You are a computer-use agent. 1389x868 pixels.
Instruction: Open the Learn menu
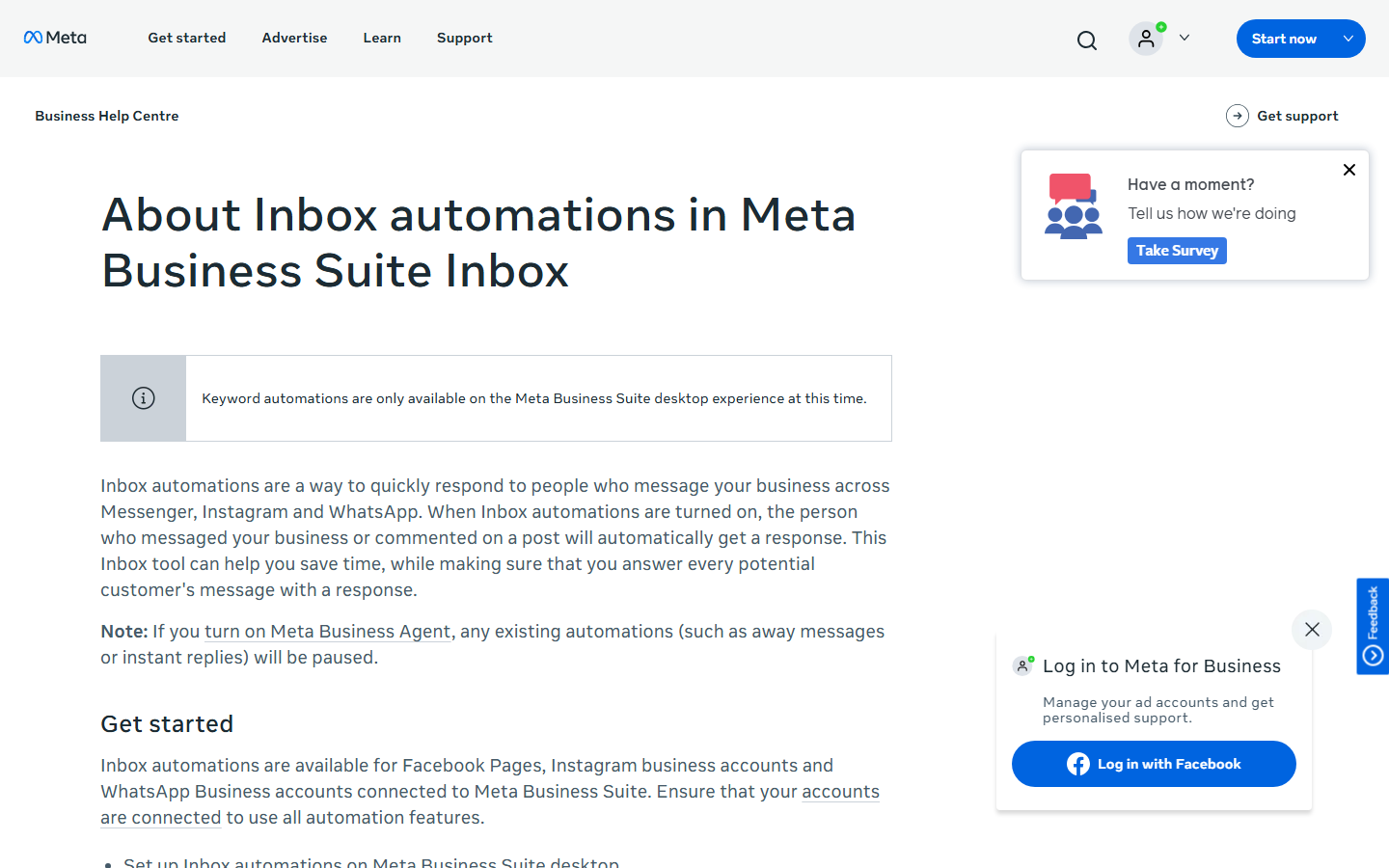pos(382,38)
